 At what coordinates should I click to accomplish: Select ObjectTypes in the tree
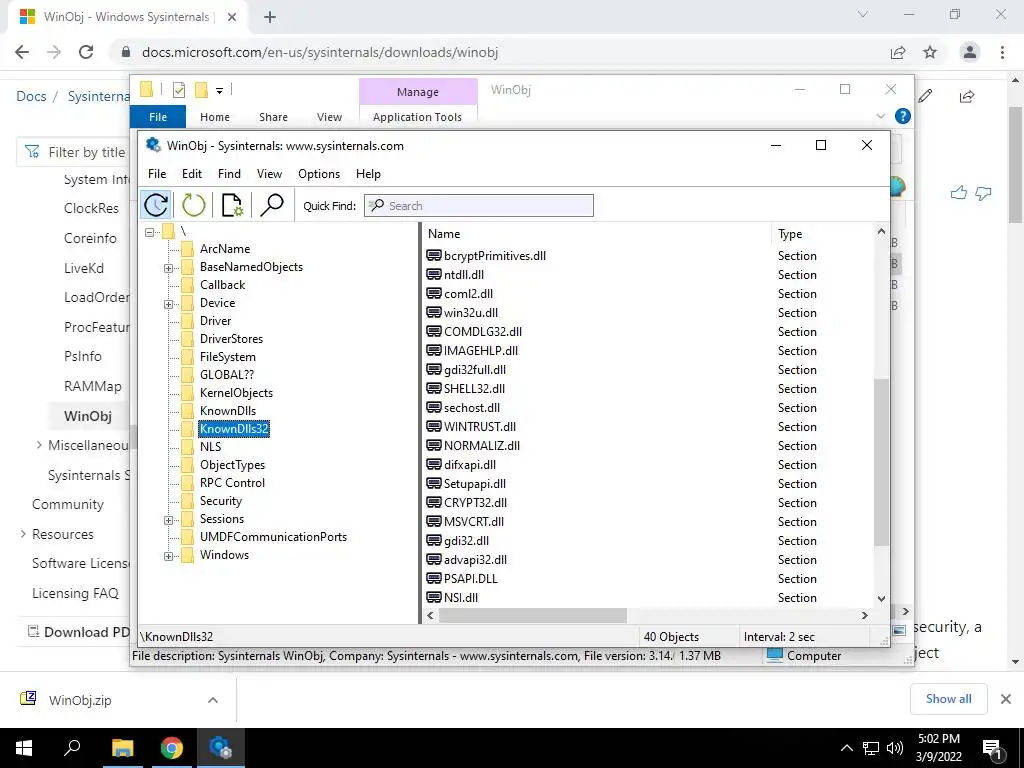pyautogui.click(x=232, y=465)
